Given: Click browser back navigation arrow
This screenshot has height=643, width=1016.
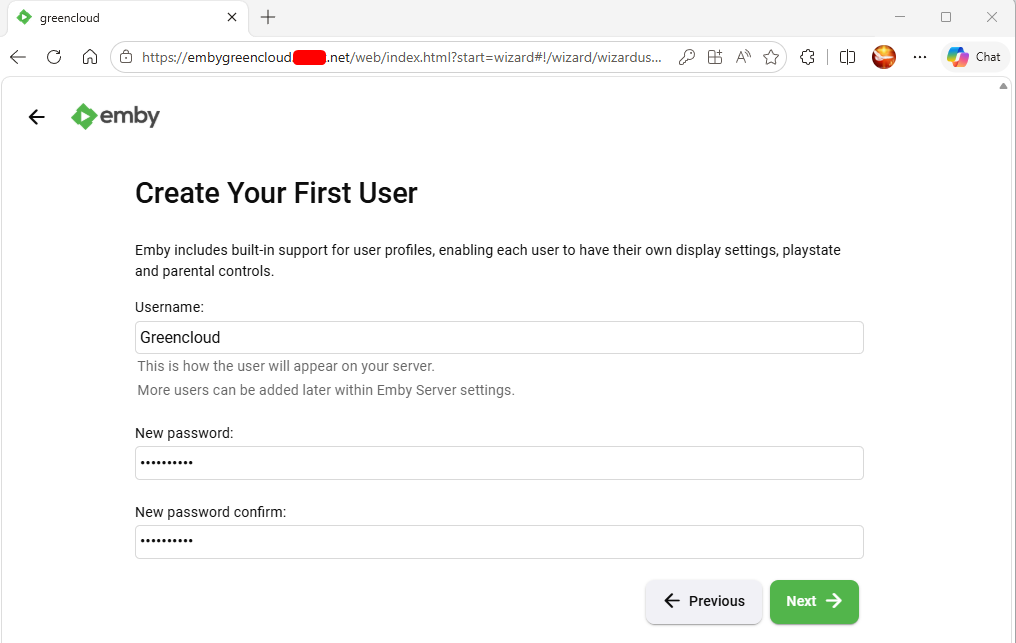Looking at the screenshot, I should tap(18, 57).
